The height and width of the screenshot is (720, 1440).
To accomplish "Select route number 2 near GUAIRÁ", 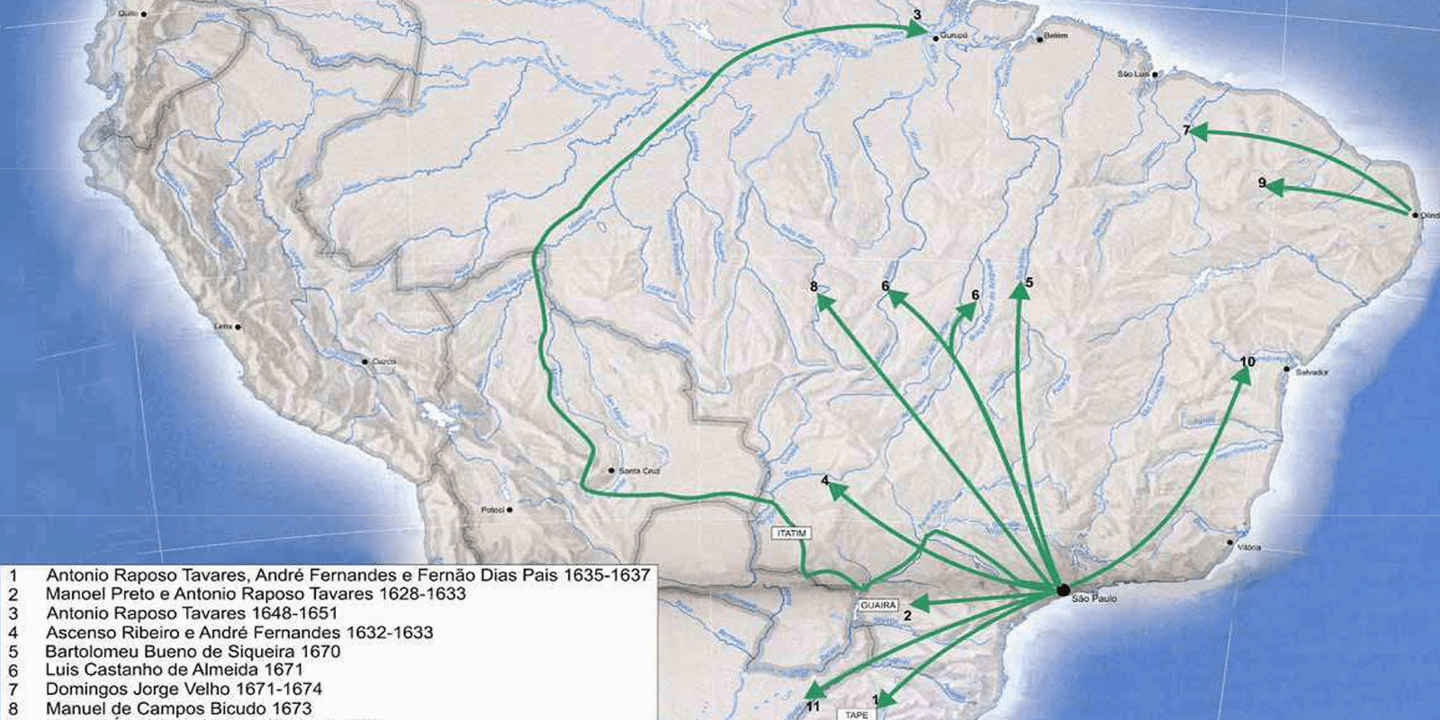I will (x=907, y=615).
